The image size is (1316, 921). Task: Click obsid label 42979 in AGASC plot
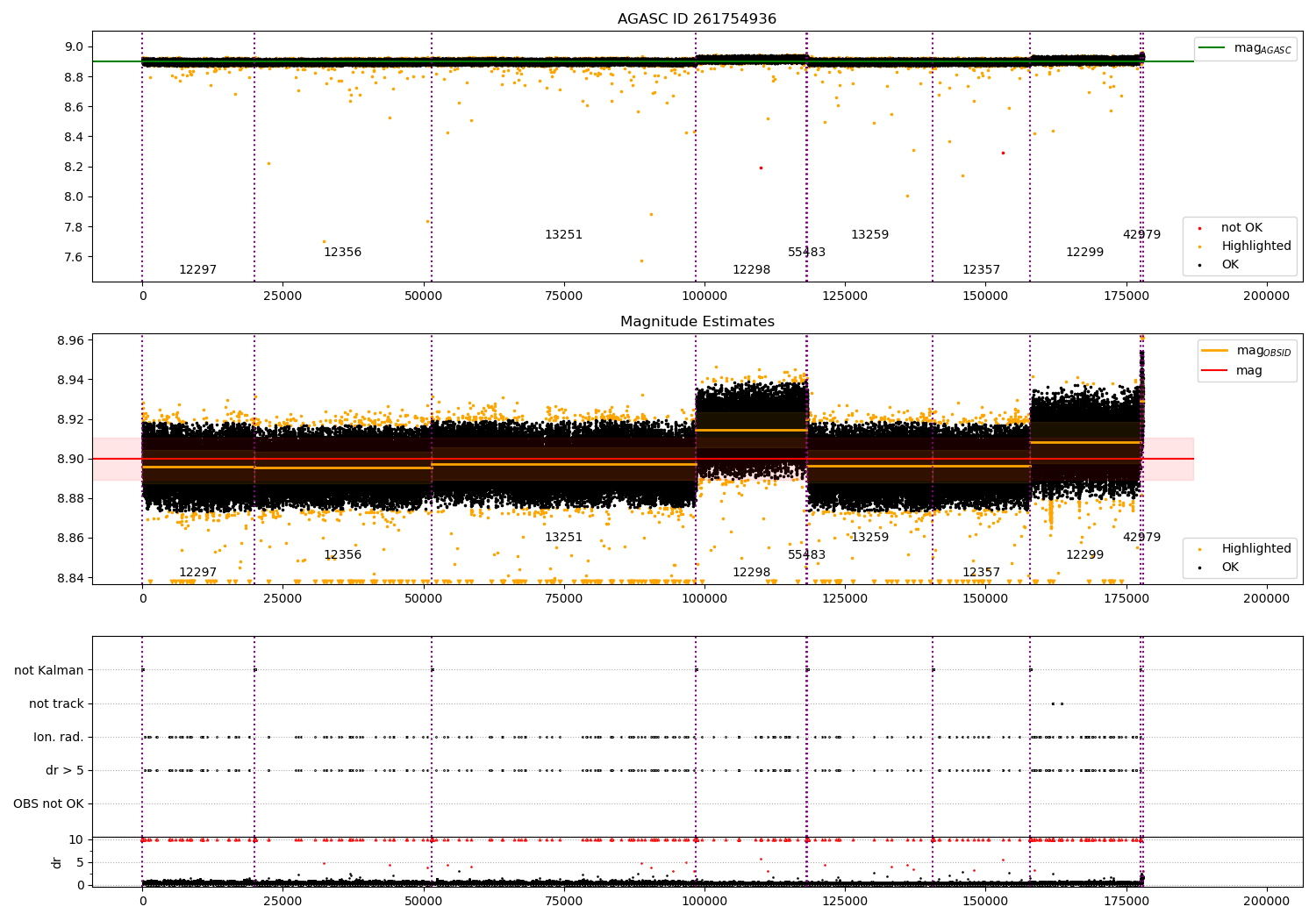[1141, 235]
